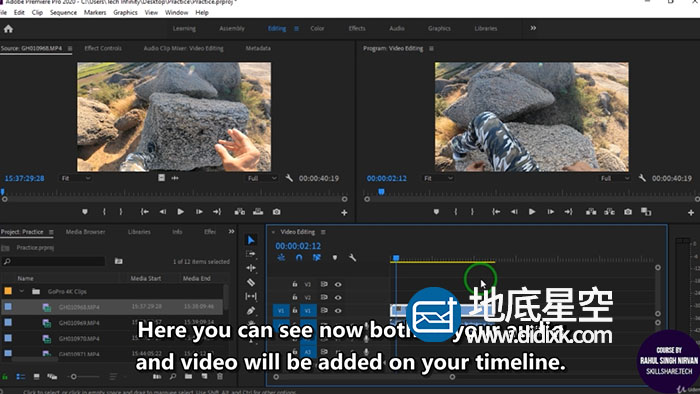
Task: Click Delete trash icon in Project panel
Action: coord(220,377)
